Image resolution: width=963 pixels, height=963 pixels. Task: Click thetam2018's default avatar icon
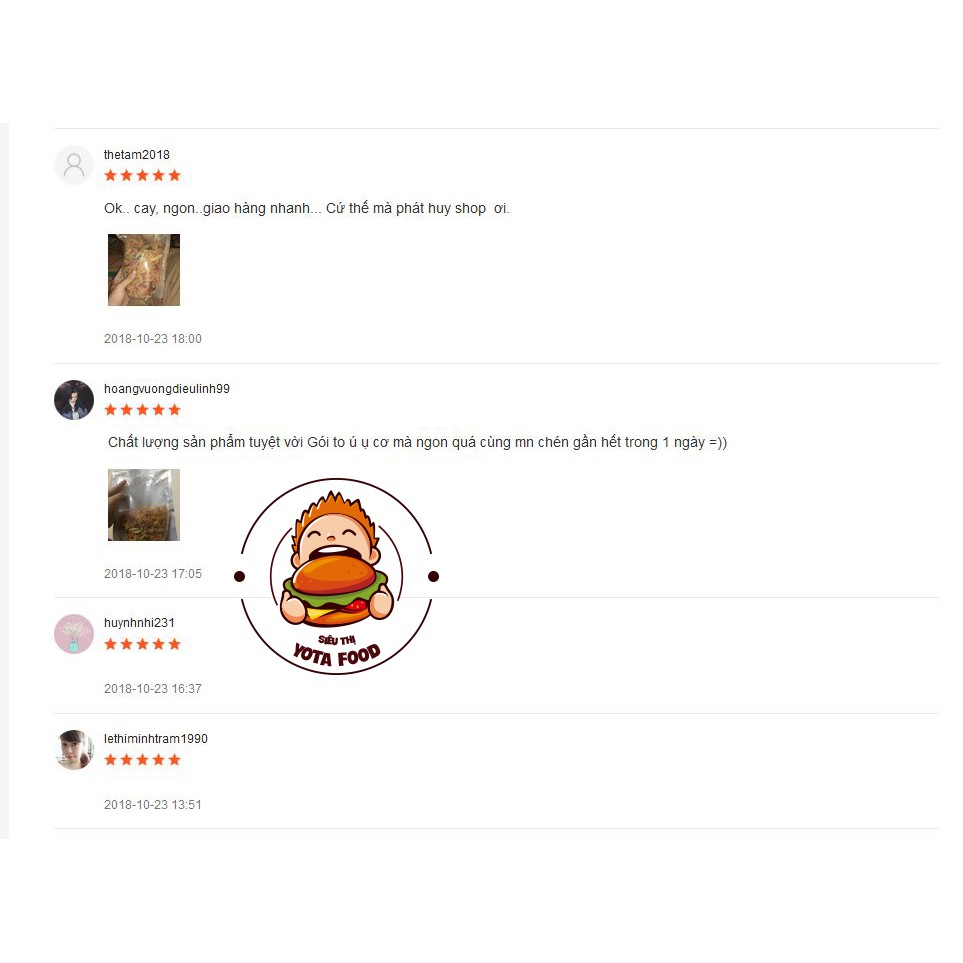(x=74, y=165)
